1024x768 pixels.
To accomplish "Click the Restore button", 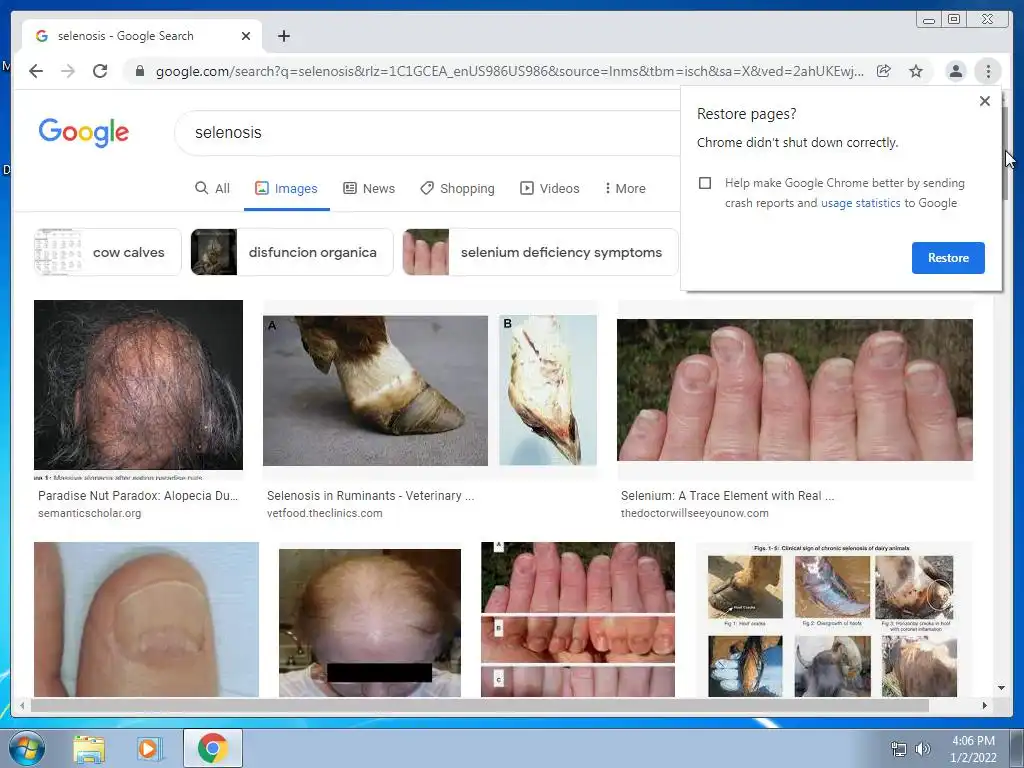I will (948, 257).
